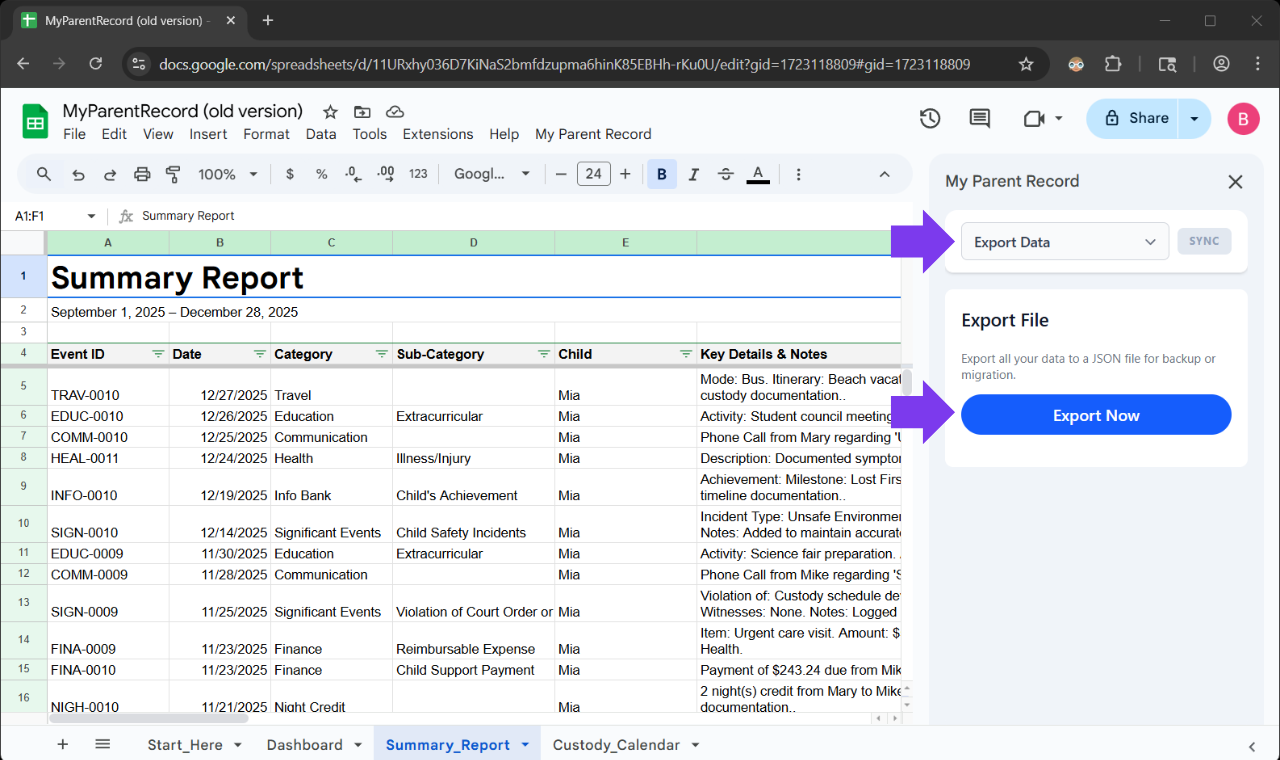
Task: Open the Sheets home icon
Action: (x=35, y=122)
